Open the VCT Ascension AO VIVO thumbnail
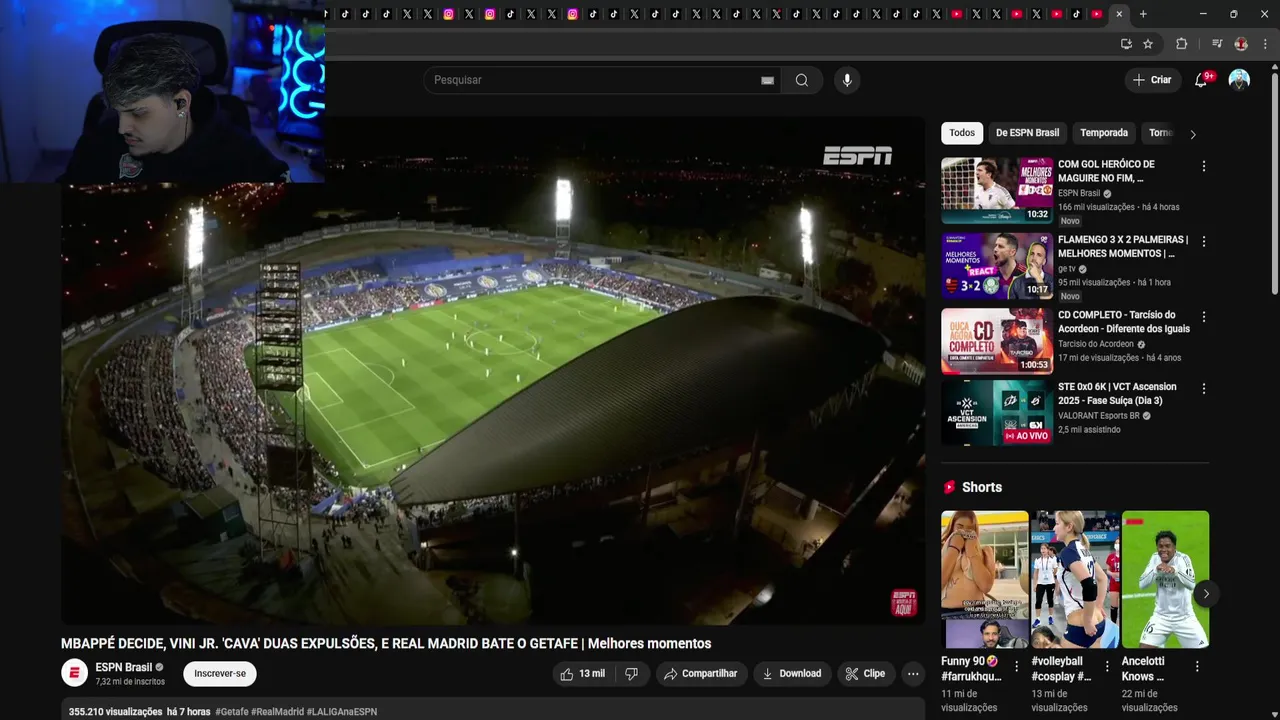Viewport: 1280px width, 720px height. tap(997, 412)
